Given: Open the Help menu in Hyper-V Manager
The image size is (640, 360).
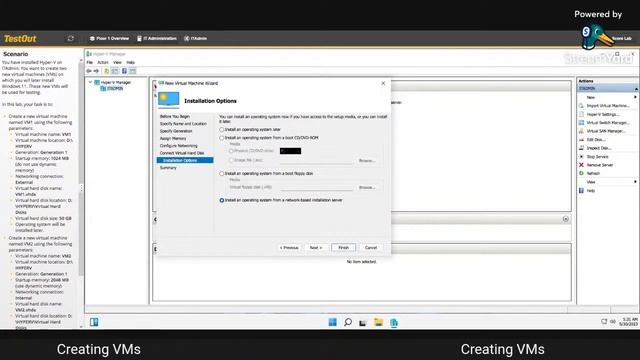Looking at the screenshot, I should pos(131,62).
